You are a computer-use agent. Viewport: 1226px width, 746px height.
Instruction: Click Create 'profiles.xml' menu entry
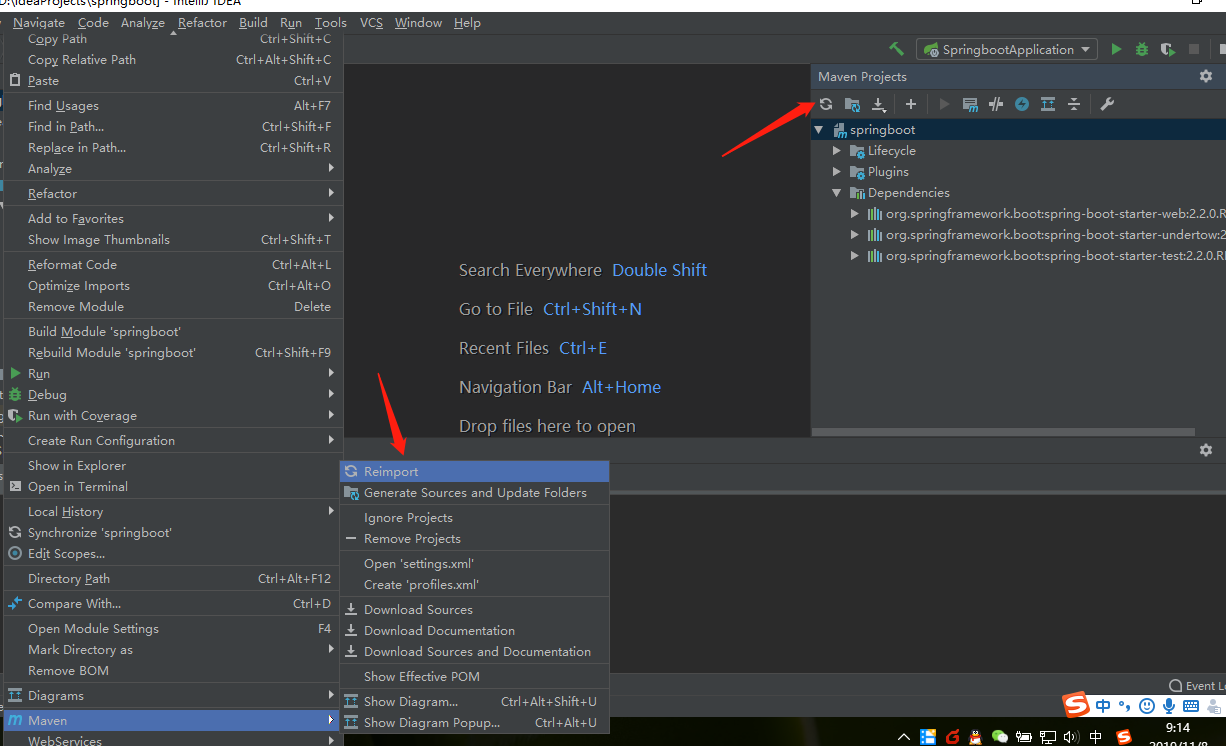click(474, 585)
